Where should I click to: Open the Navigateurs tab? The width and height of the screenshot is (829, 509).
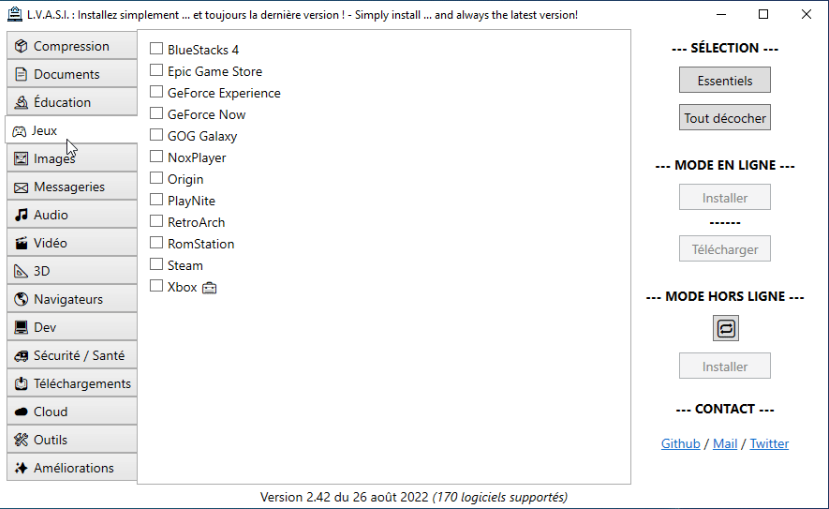tap(72, 299)
